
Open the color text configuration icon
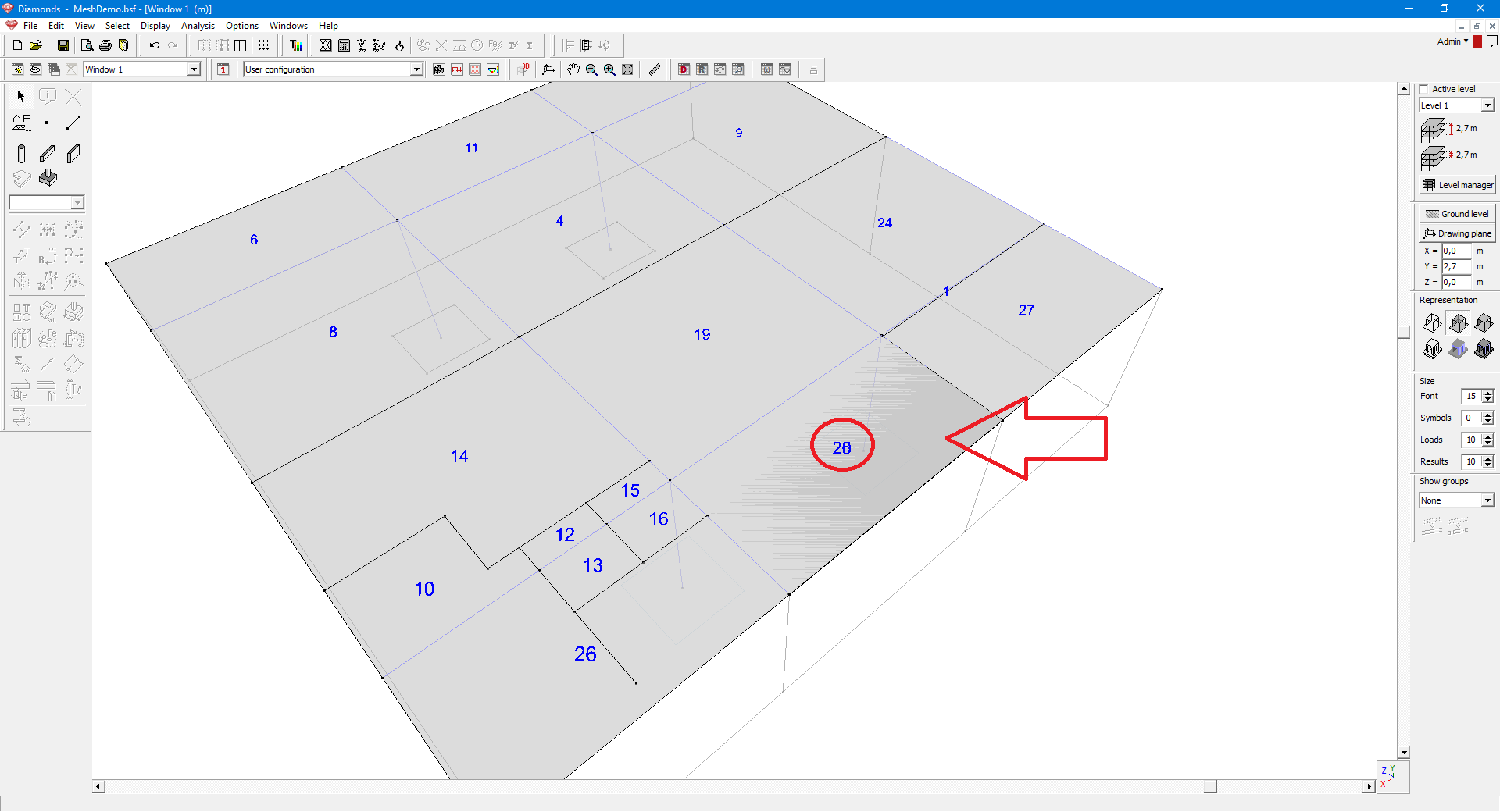[296, 45]
